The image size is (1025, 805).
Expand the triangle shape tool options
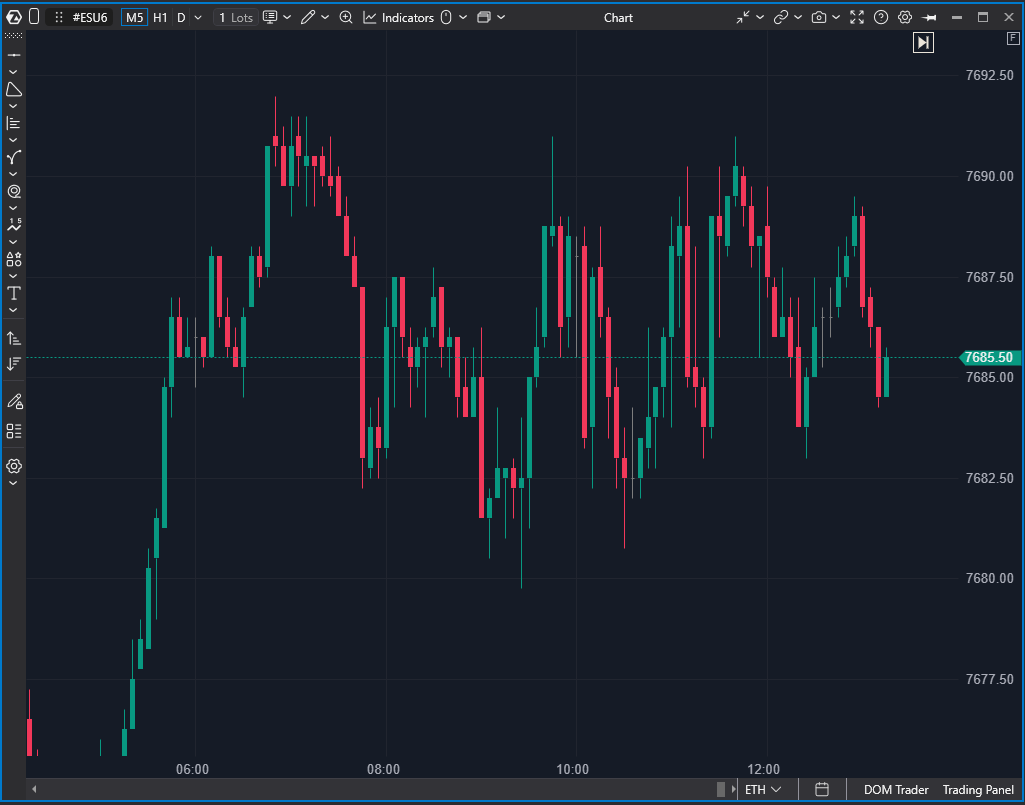13,106
